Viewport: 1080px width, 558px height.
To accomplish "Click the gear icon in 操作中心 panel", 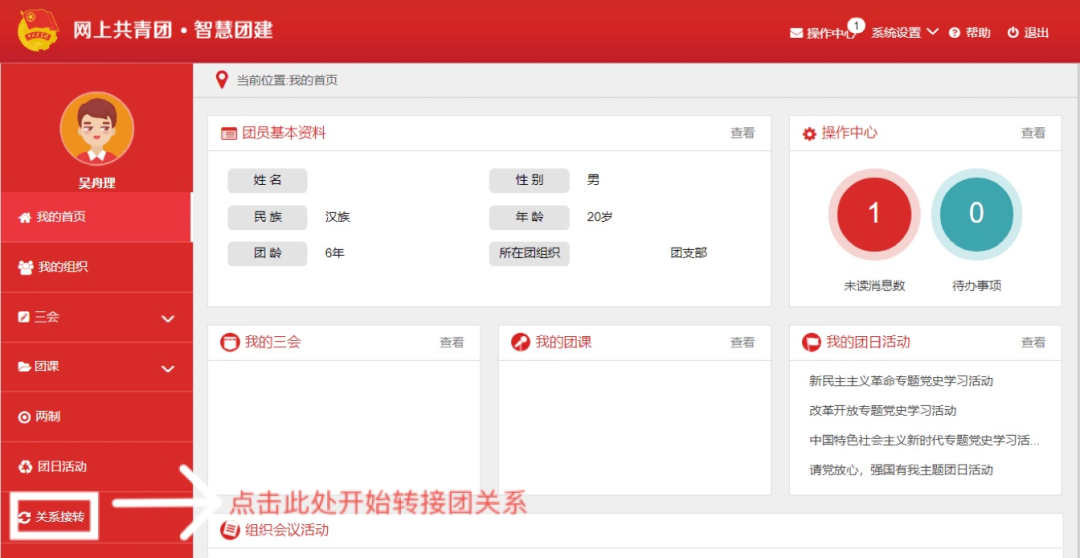I will [x=810, y=133].
